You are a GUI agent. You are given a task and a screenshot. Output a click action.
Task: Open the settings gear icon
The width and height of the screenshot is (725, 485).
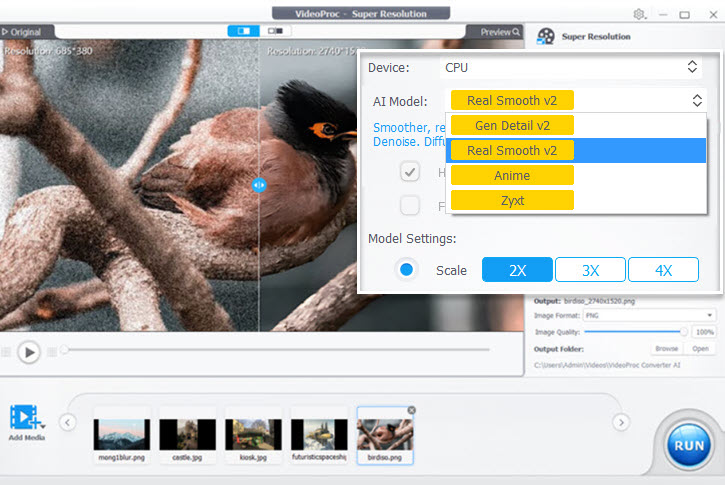pyautogui.click(x=639, y=14)
